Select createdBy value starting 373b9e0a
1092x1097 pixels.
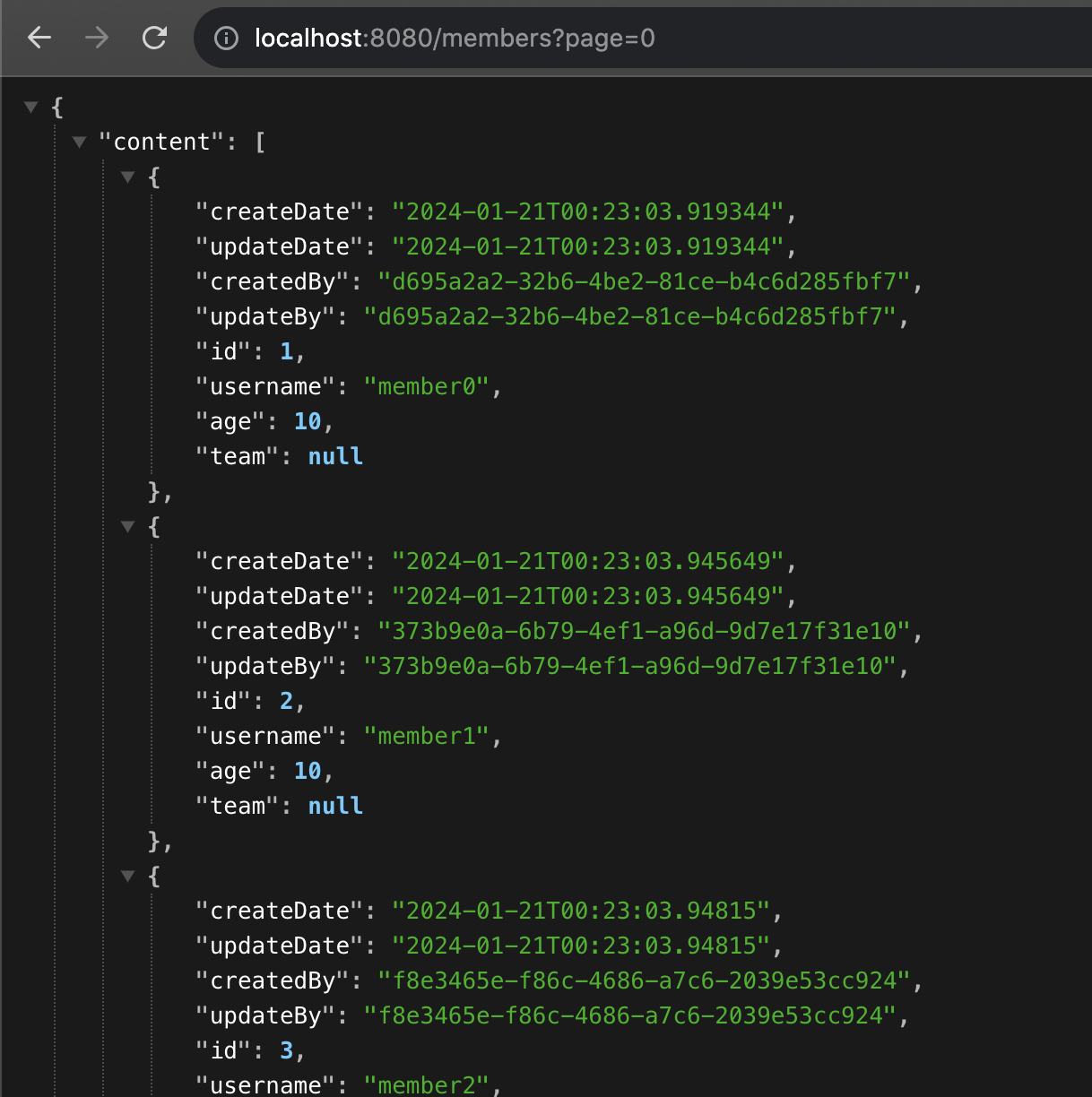[645, 631]
